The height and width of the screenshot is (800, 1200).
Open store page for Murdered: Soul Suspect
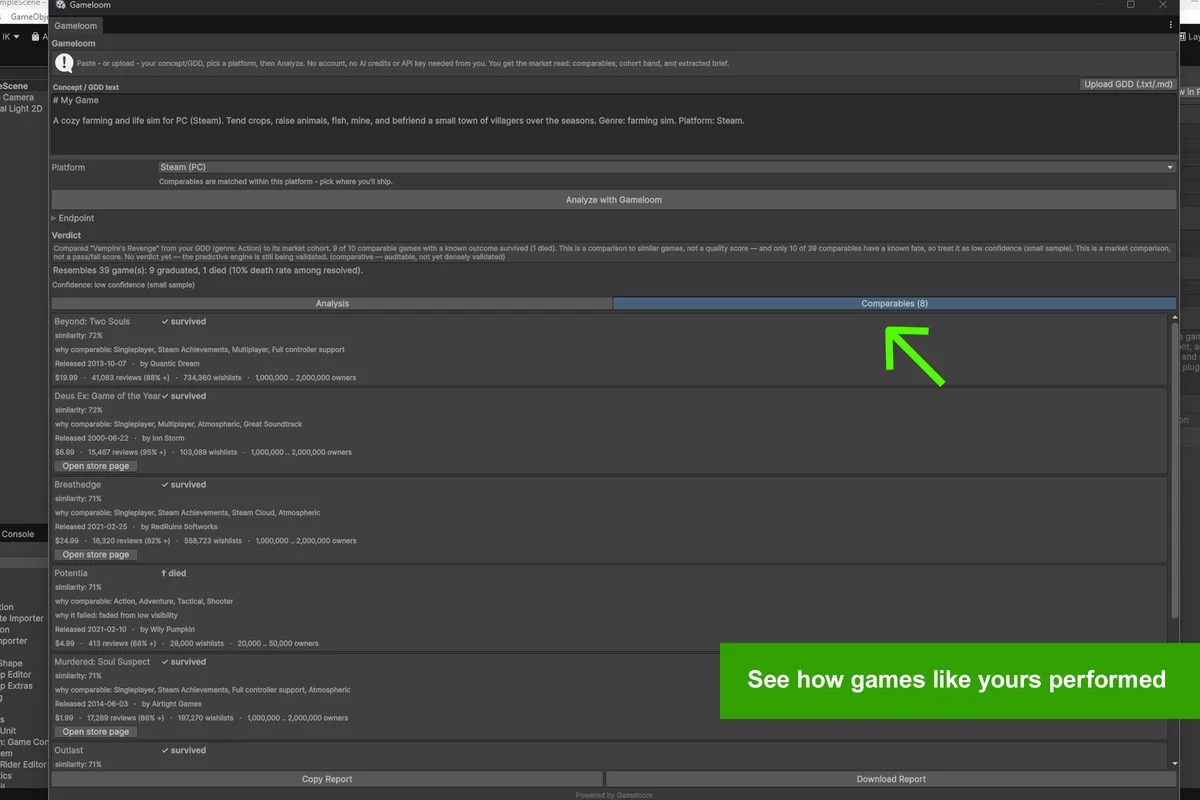point(96,731)
